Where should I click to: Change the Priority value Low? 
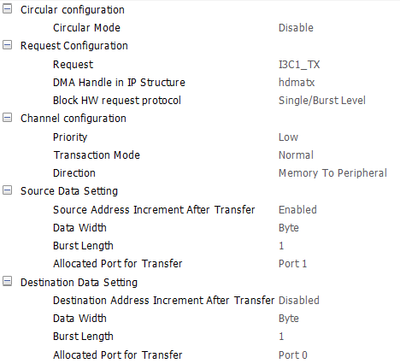288,137
